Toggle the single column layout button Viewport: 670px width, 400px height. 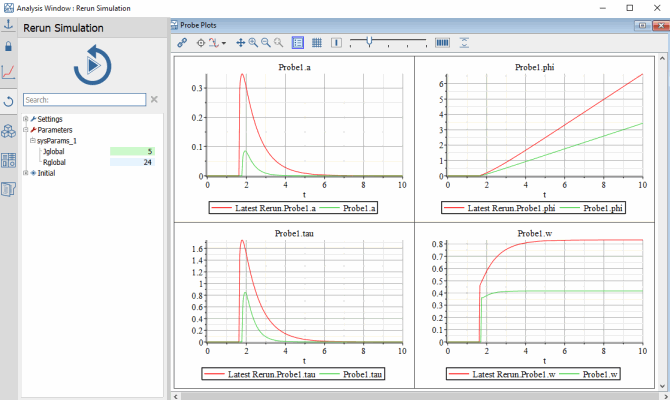pyautogui.click(x=337, y=43)
